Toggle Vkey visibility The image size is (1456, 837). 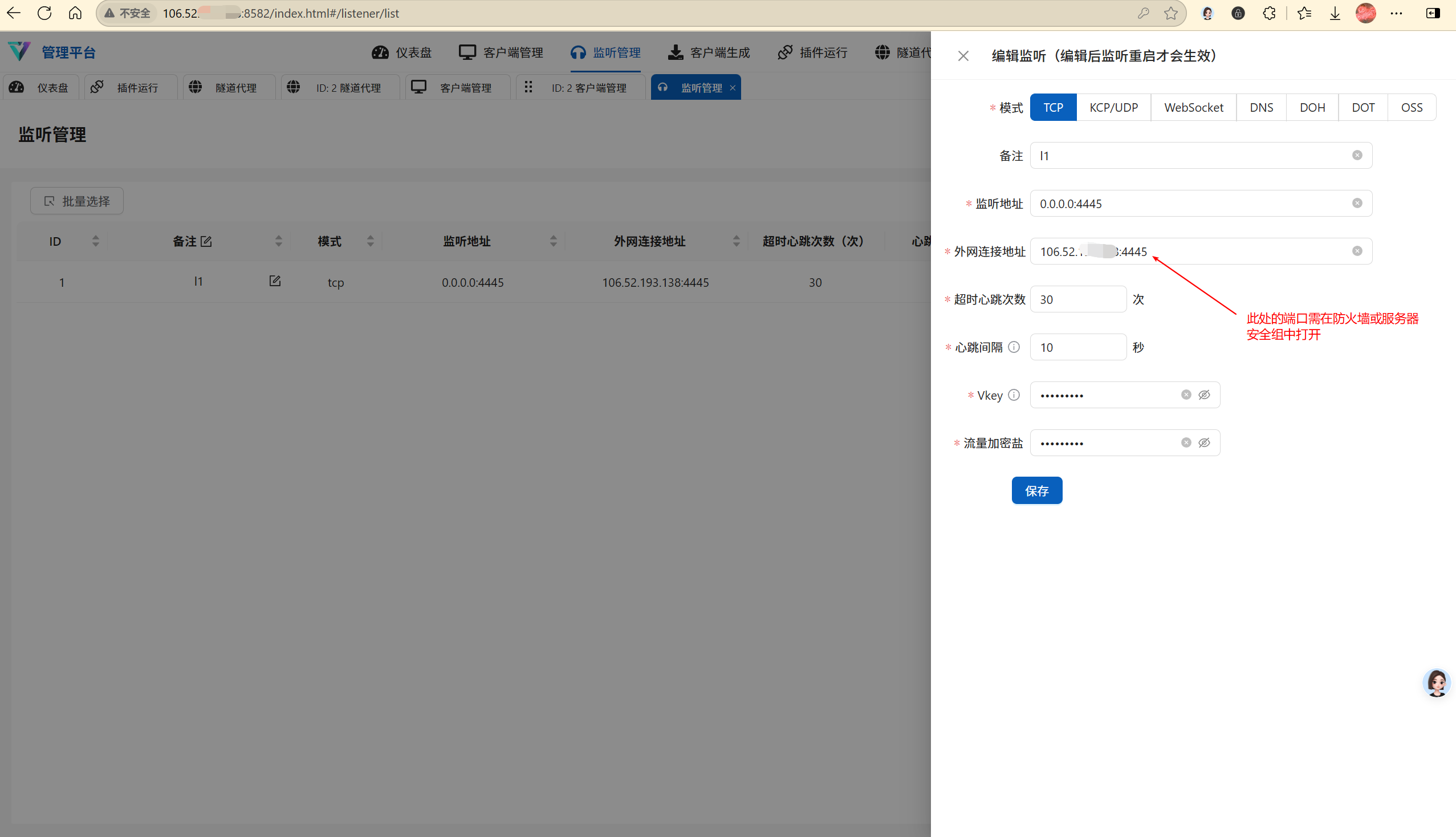click(x=1204, y=395)
